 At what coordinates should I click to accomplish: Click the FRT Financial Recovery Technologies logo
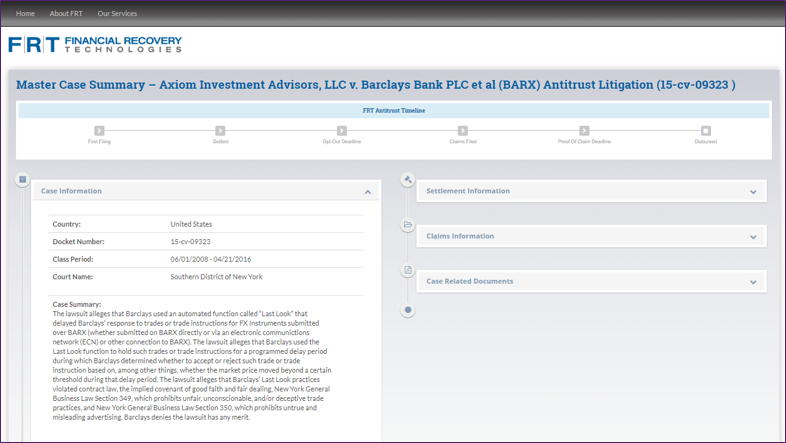[95, 44]
